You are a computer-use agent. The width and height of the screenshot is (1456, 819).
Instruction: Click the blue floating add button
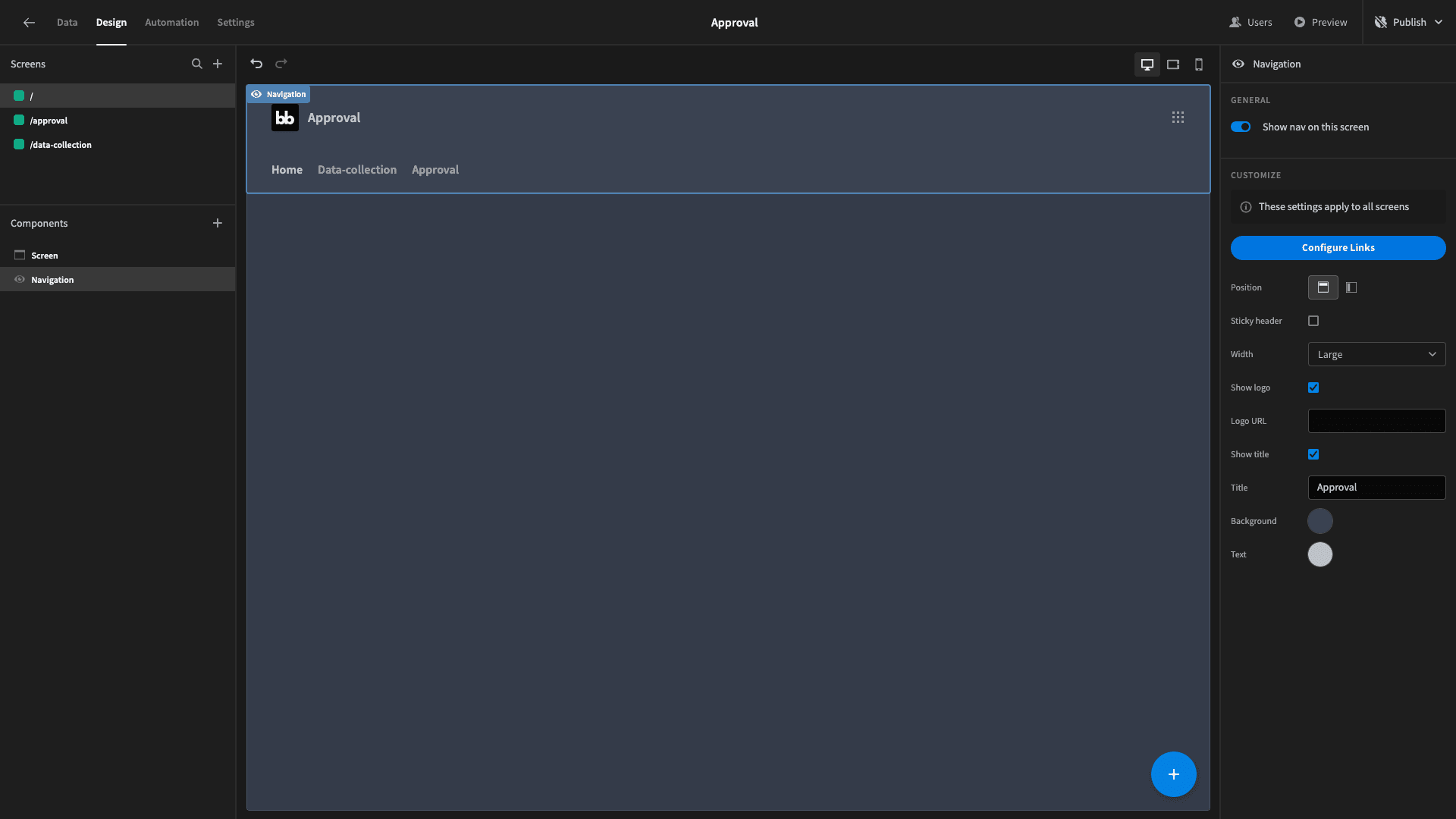tap(1174, 774)
